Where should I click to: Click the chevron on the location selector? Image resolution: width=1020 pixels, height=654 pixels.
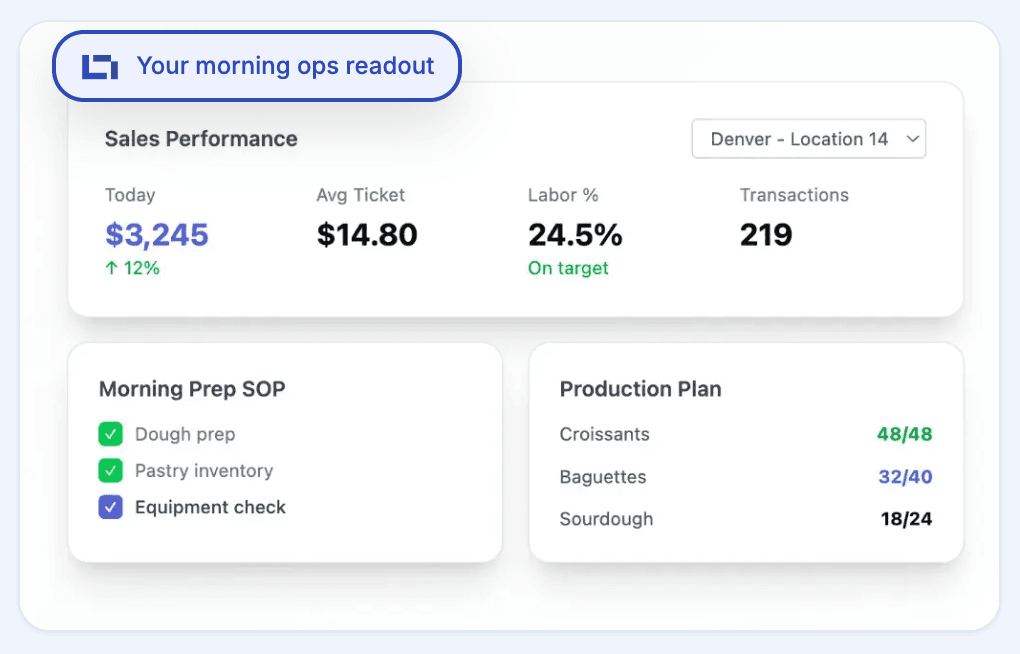coord(913,139)
